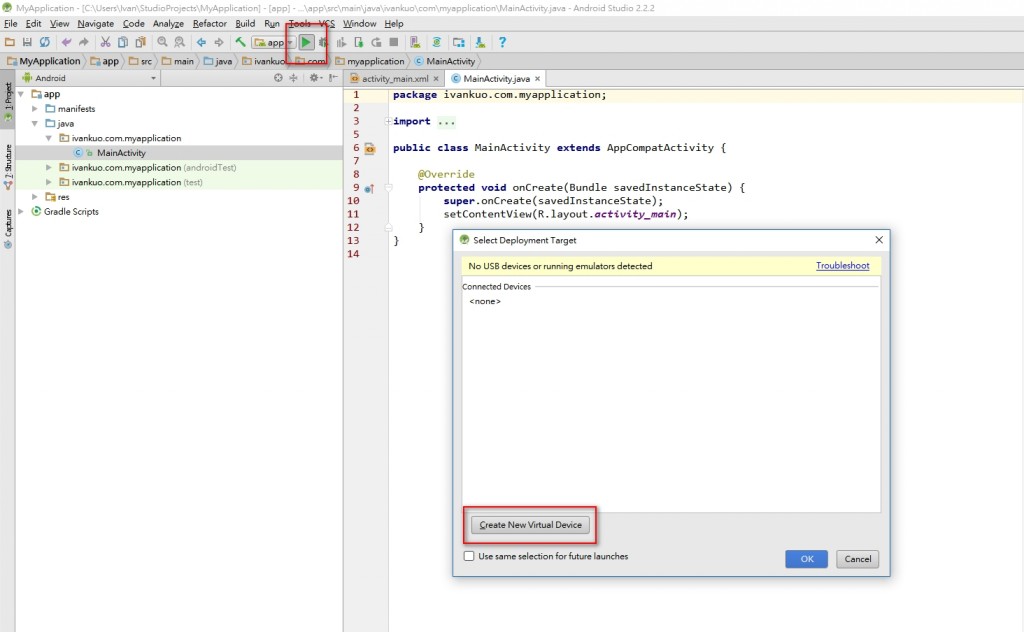This screenshot has height=632, width=1024.
Task: Select the MainActivity.java editor tab
Action: pyautogui.click(x=496, y=78)
